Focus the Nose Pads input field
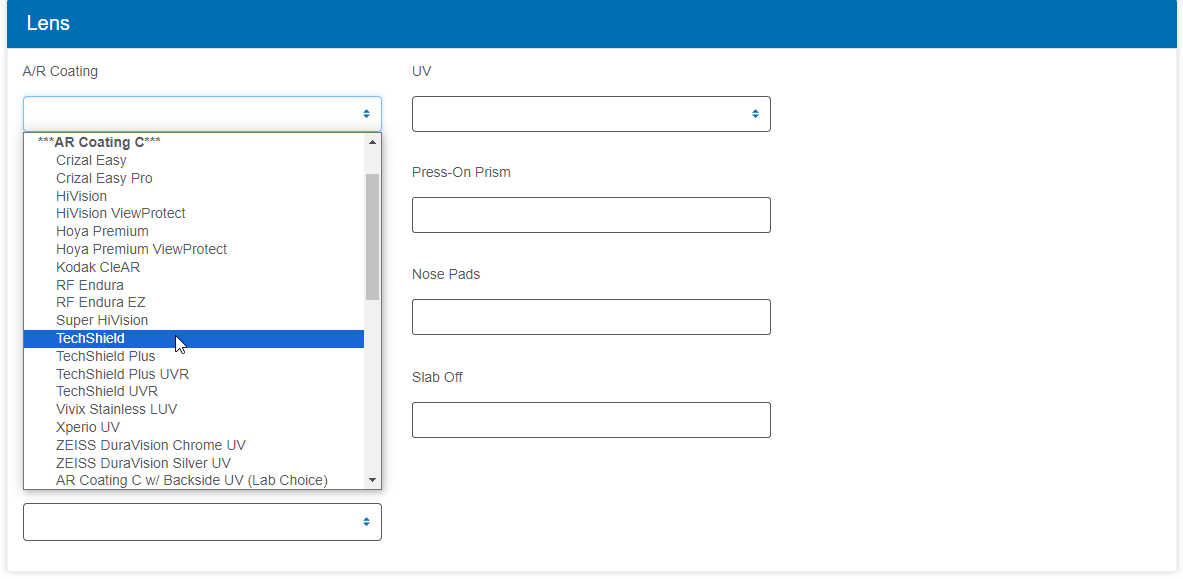The width and height of the screenshot is (1183, 579). pos(591,317)
